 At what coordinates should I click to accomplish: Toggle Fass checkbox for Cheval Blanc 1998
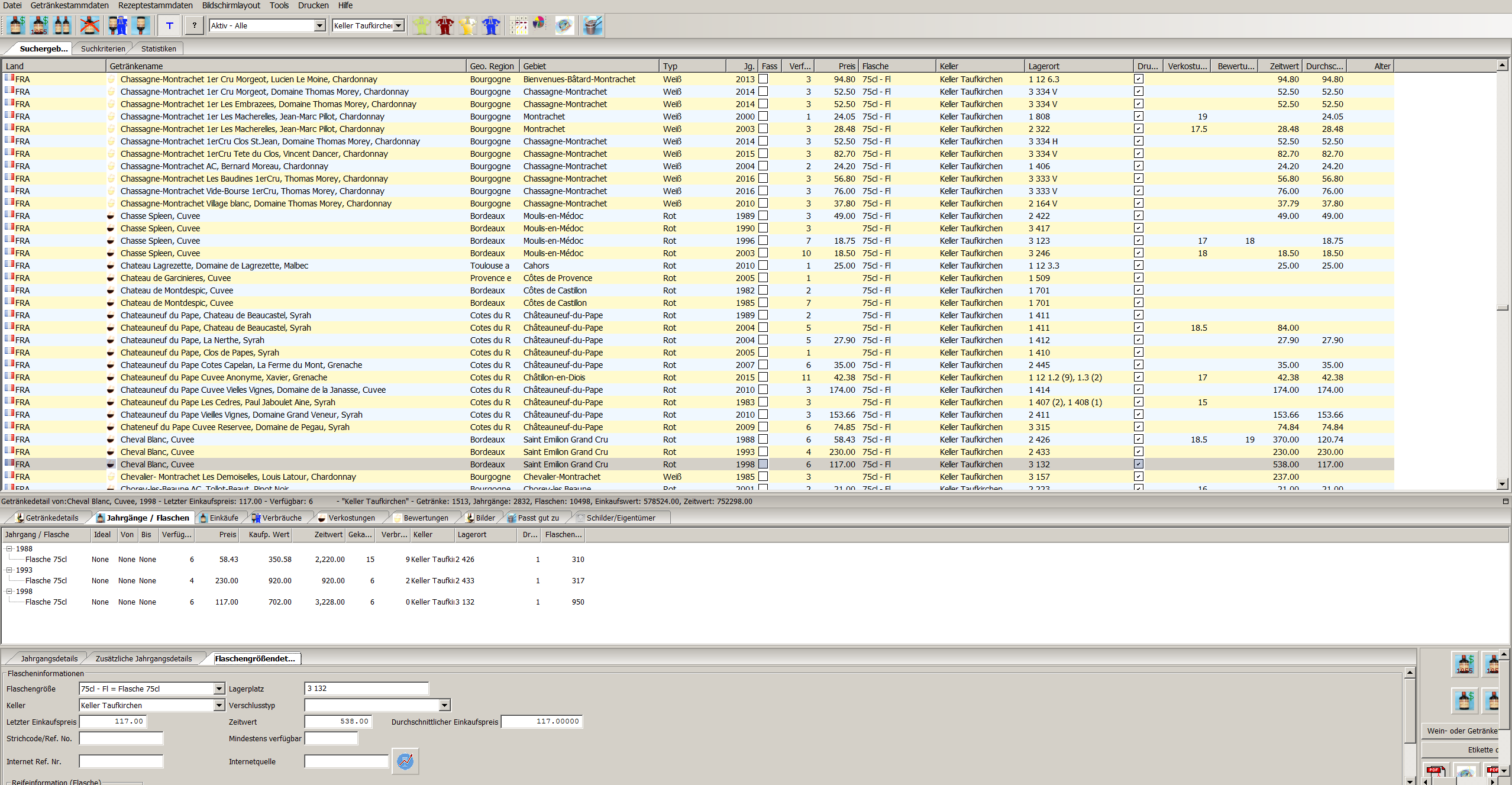[x=763, y=464]
